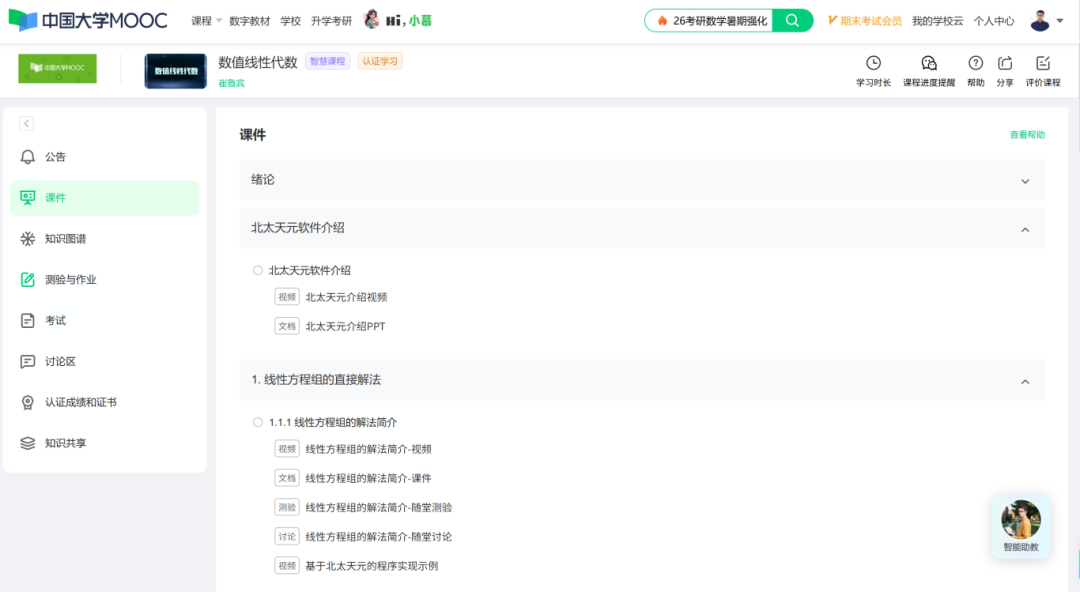This screenshot has width=1080, height=592.
Task: Click the 查看帮助 link
Action: pyautogui.click(x=1027, y=135)
